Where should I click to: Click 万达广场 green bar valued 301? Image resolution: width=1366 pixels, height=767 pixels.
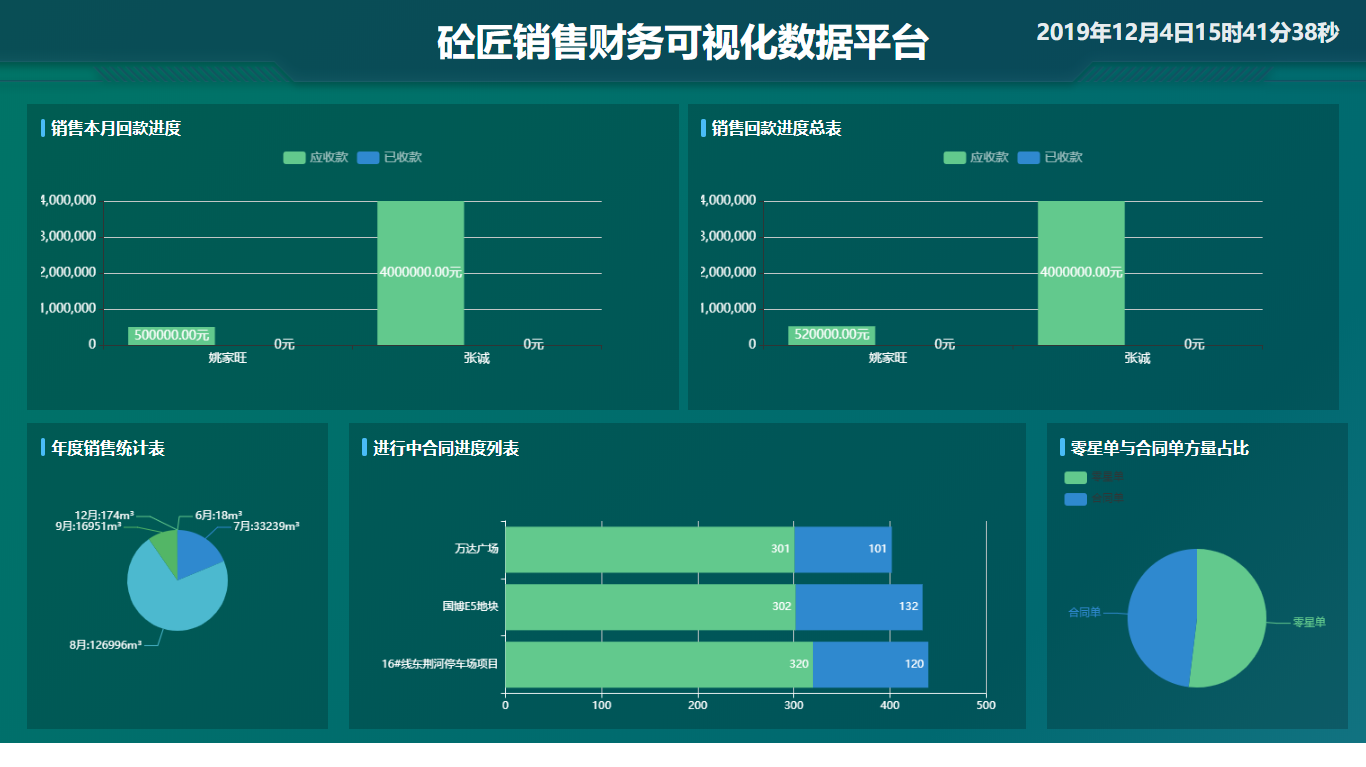[x=649, y=549]
